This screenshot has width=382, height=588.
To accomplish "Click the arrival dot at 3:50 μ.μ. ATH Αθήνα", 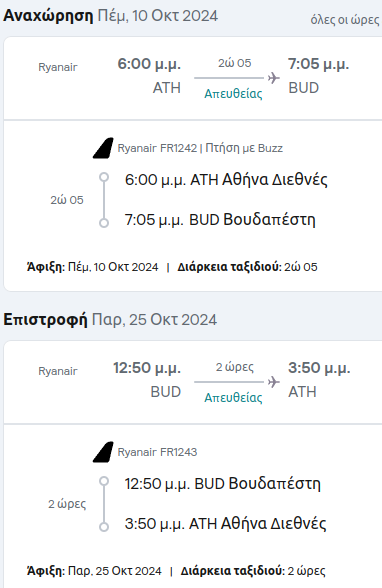I will 104,526.
